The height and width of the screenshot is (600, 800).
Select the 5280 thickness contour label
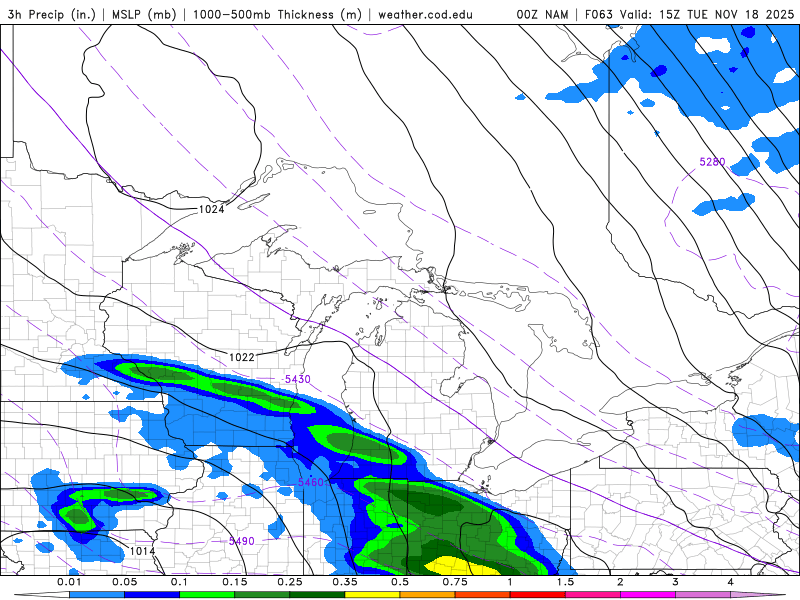tap(712, 162)
